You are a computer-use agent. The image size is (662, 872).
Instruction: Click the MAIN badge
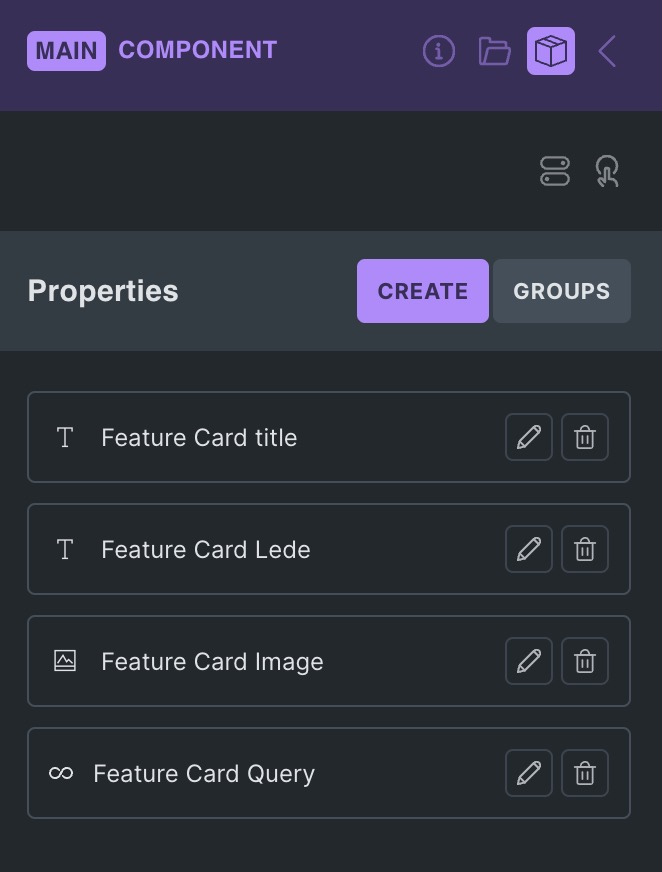pyautogui.click(x=65, y=51)
